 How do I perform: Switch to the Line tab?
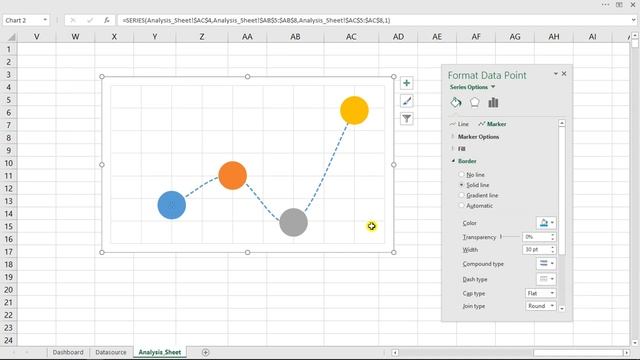pos(459,124)
